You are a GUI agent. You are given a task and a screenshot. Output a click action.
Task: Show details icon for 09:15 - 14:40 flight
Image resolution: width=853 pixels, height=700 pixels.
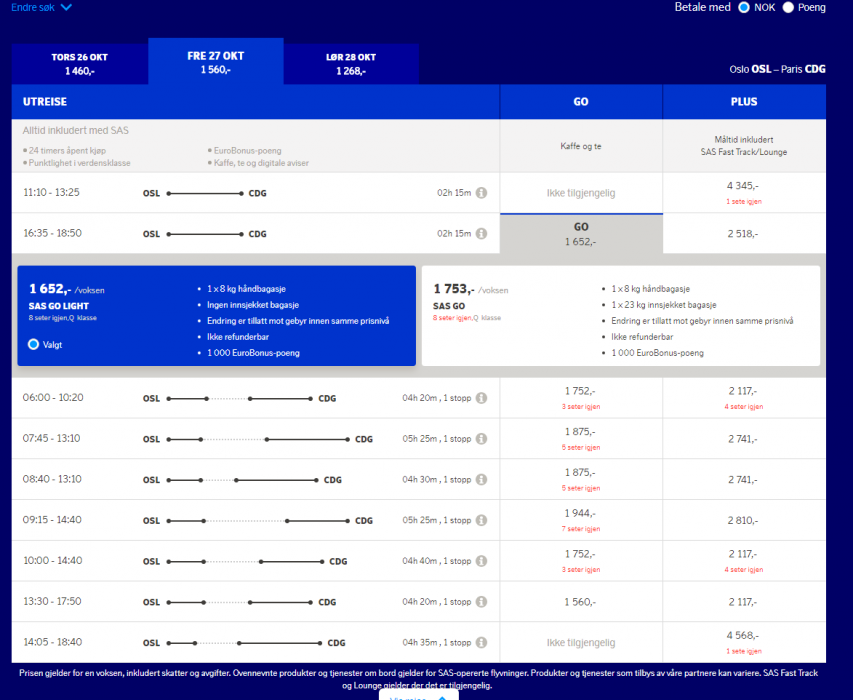[x=481, y=521]
